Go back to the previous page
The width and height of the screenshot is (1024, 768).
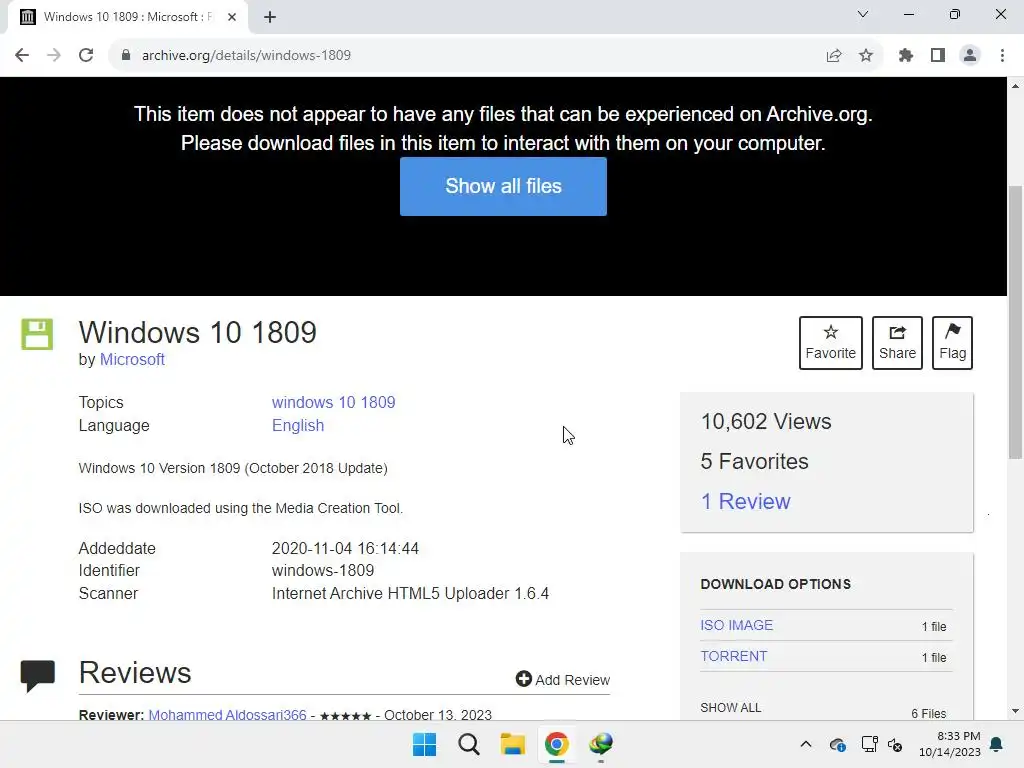[22, 56]
